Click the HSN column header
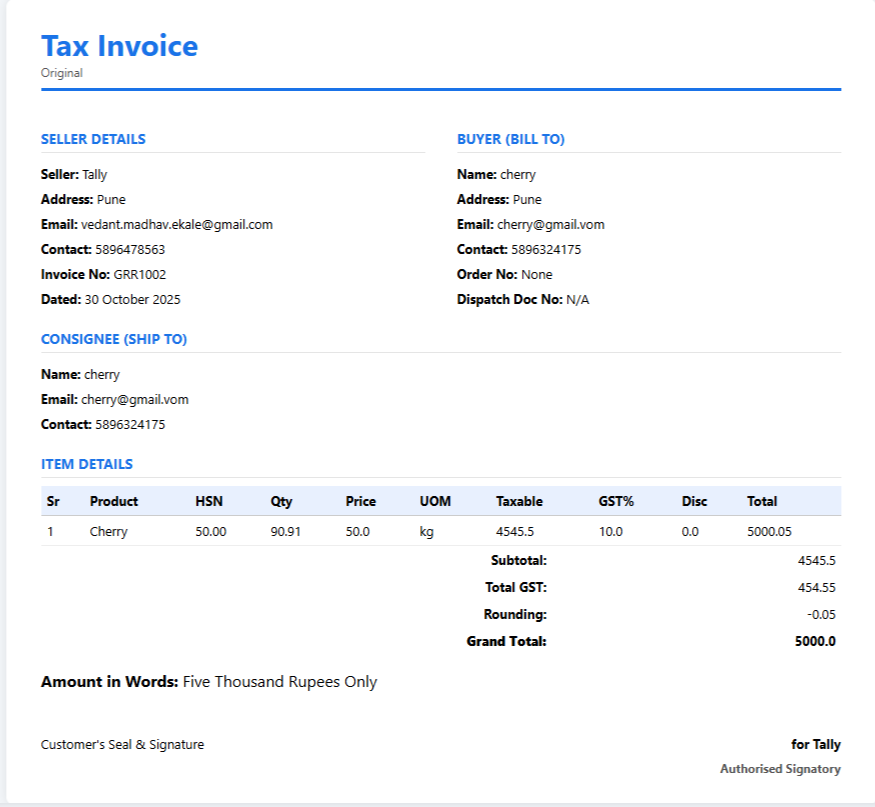875x807 pixels. click(x=209, y=502)
